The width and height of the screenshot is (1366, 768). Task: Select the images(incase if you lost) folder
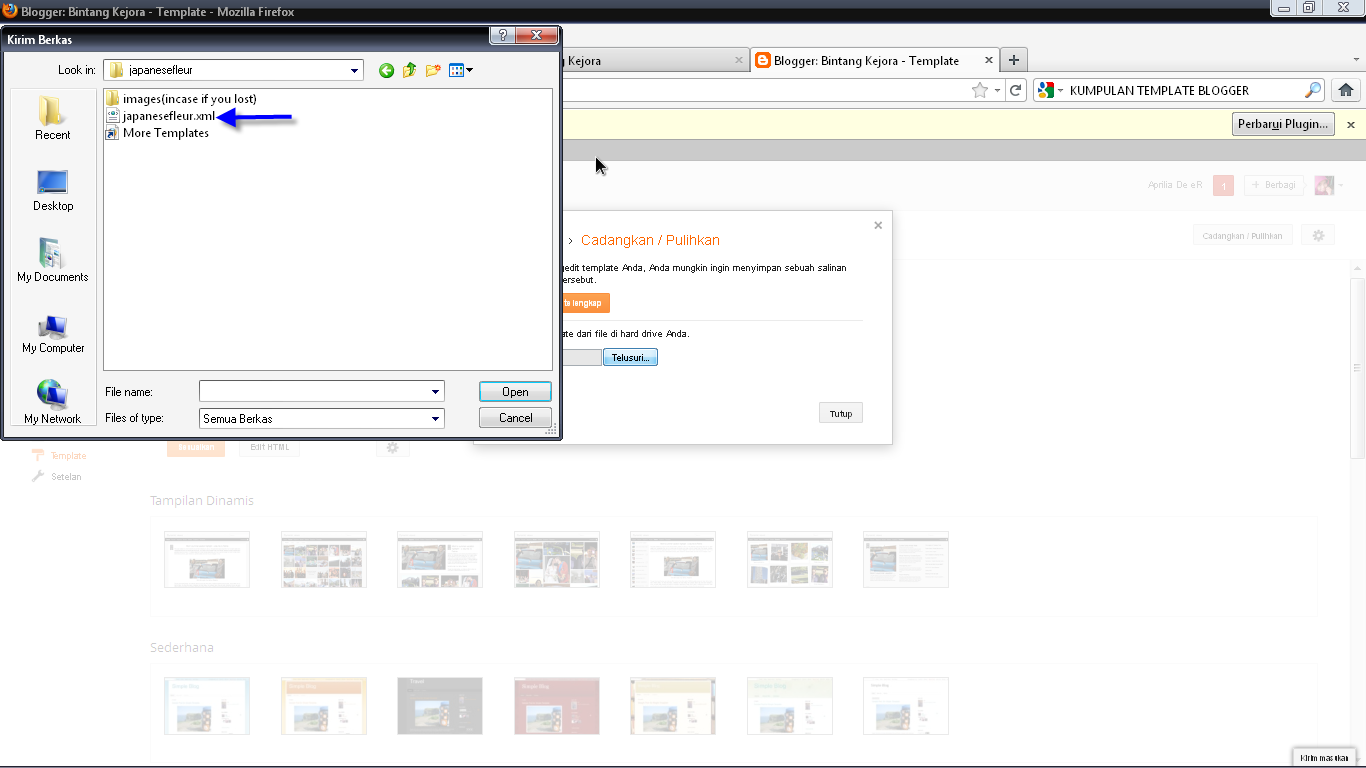181,99
